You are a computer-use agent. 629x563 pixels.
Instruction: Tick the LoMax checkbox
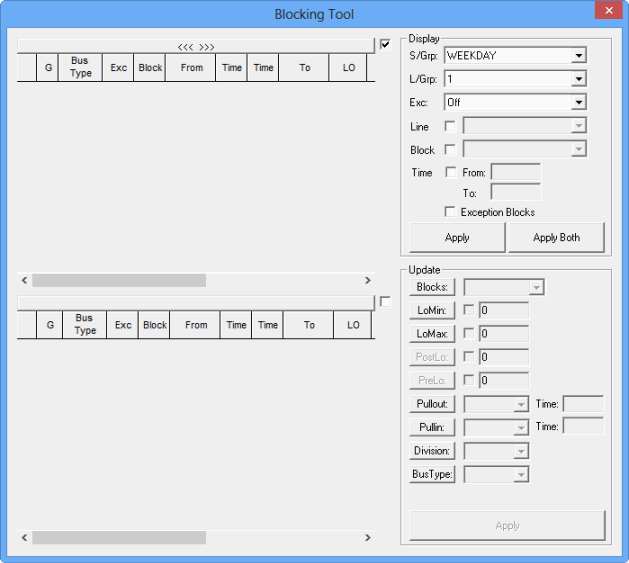coord(469,333)
